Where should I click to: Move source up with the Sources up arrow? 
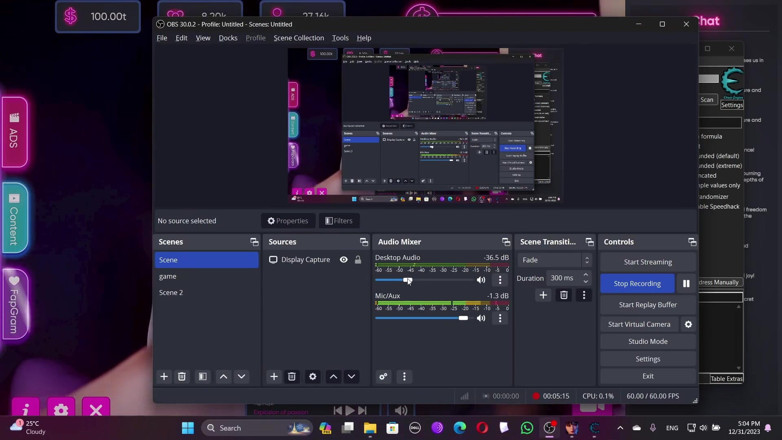(334, 377)
